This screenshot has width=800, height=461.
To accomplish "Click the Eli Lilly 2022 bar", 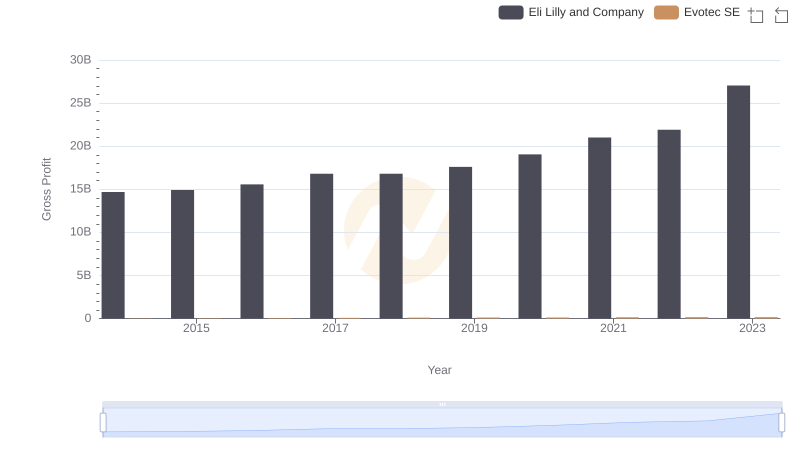I will tap(669, 224).
